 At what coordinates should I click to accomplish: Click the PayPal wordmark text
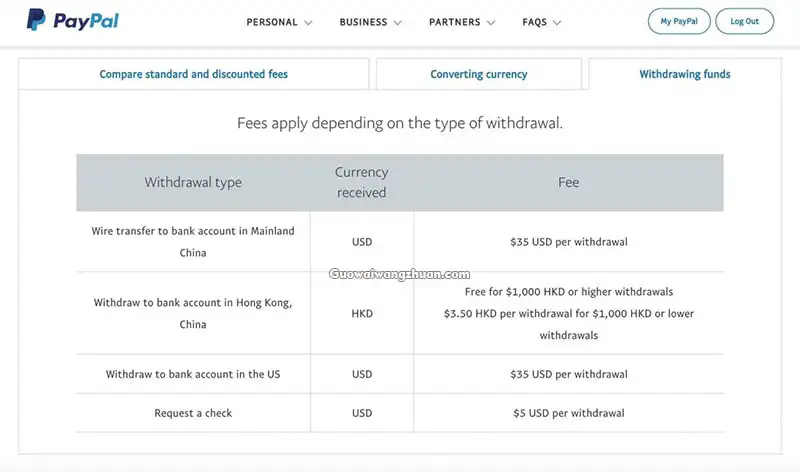click(x=86, y=21)
